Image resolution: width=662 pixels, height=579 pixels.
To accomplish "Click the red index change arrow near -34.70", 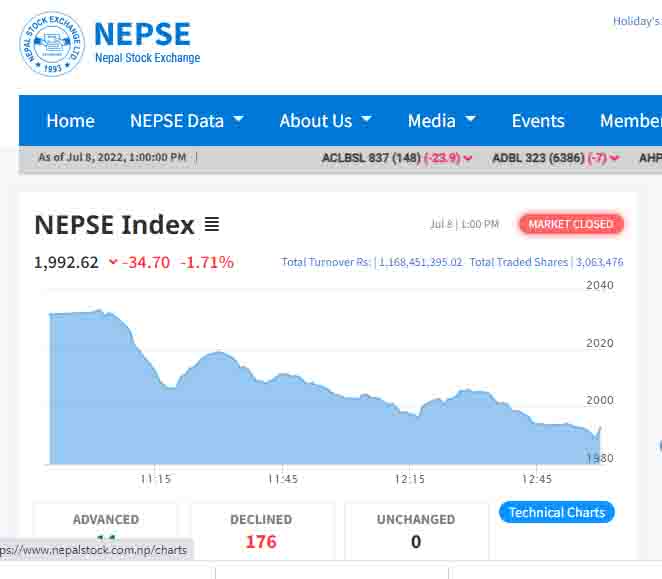I will pyautogui.click(x=113, y=263).
